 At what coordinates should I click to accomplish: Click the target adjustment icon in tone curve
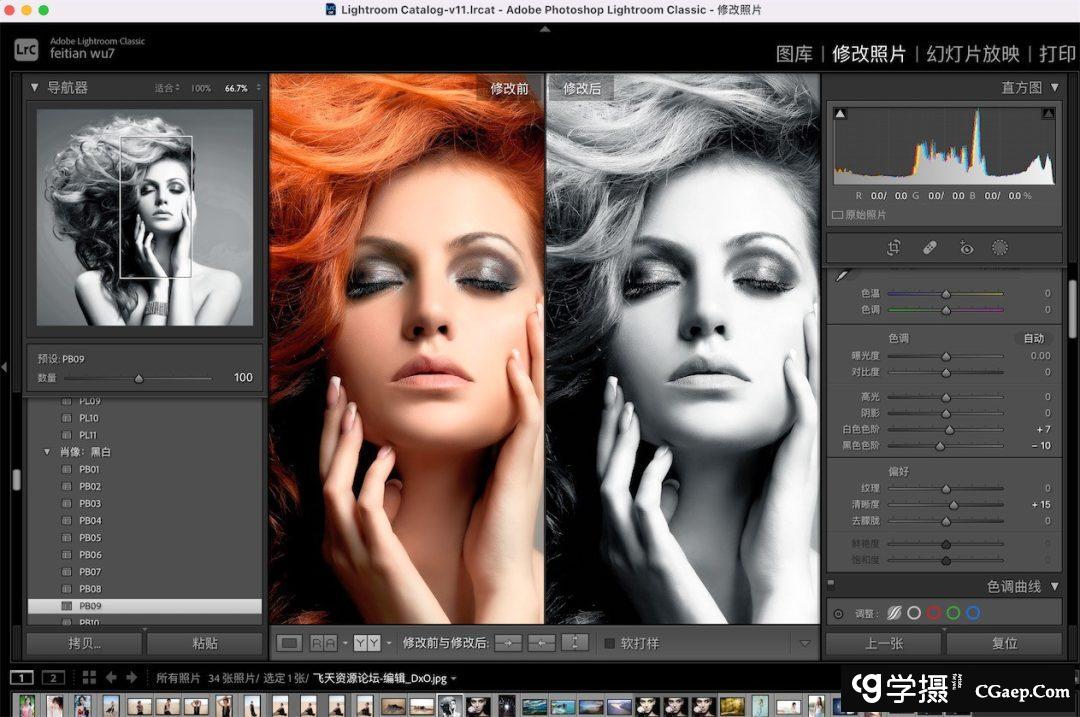[838, 614]
